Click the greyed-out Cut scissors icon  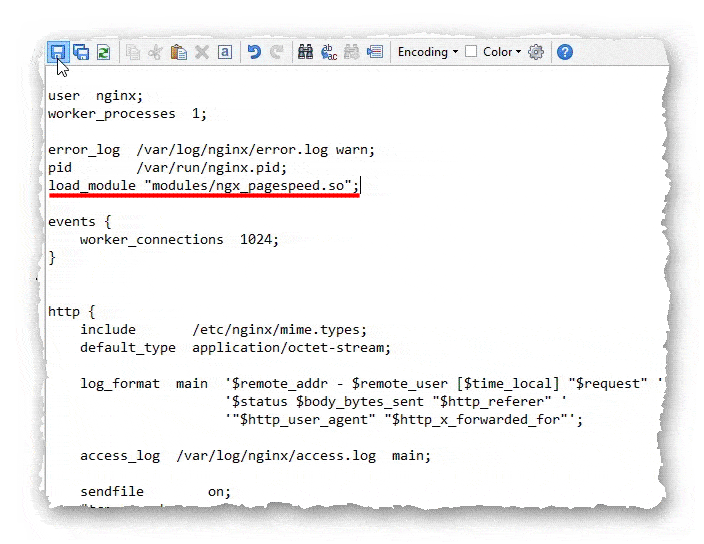[x=155, y=52]
